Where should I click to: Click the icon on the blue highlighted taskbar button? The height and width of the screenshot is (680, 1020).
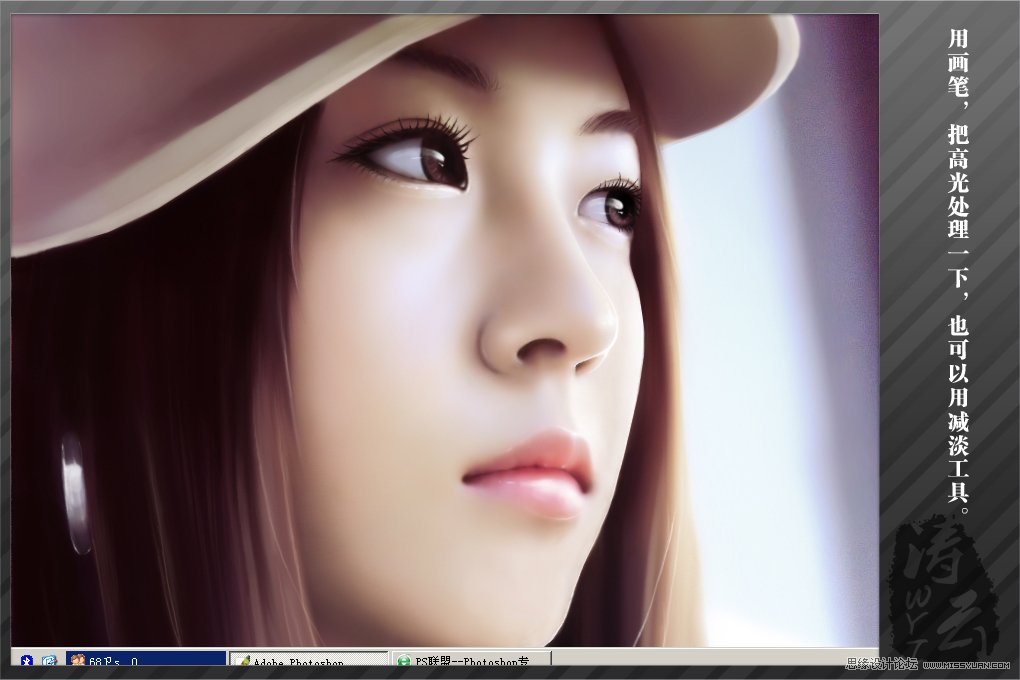coord(78,661)
